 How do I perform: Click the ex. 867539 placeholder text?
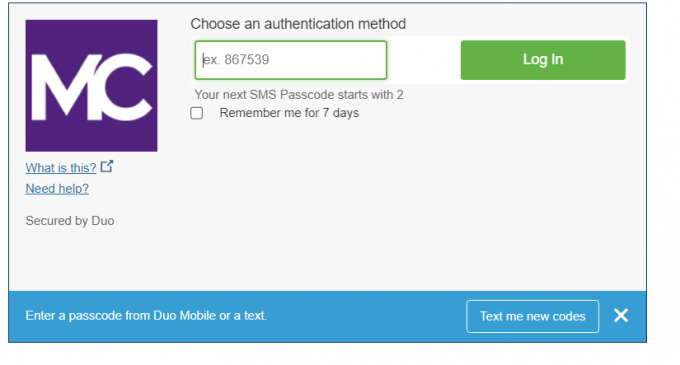tap(236, 59)
